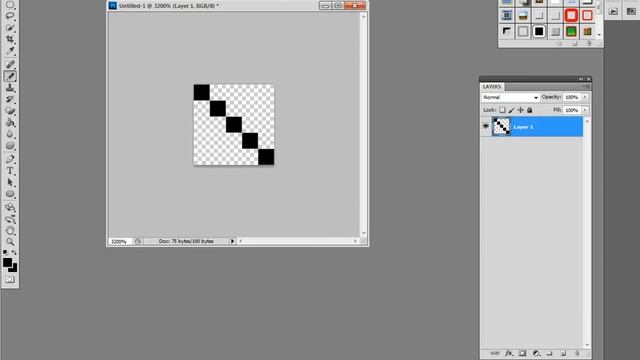Click the 3200% zoom field
This screenshot has height=360, width=640.
pos(119,242)
